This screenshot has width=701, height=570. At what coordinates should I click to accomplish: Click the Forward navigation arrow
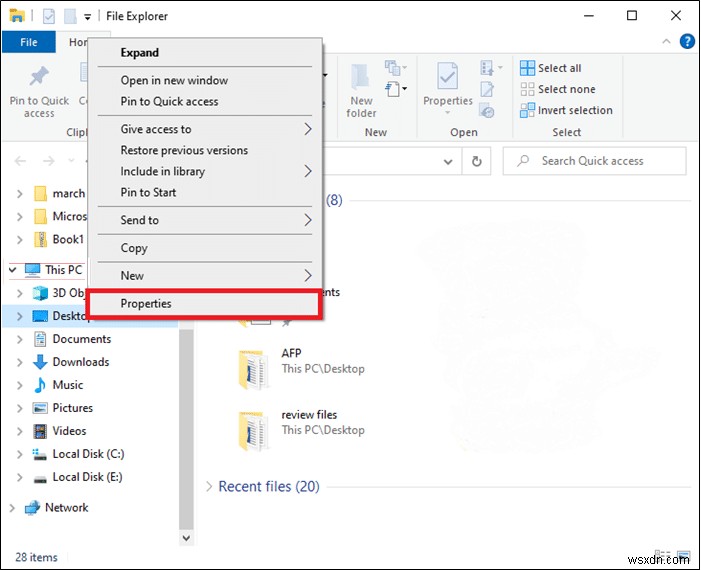tap(48, 161)
